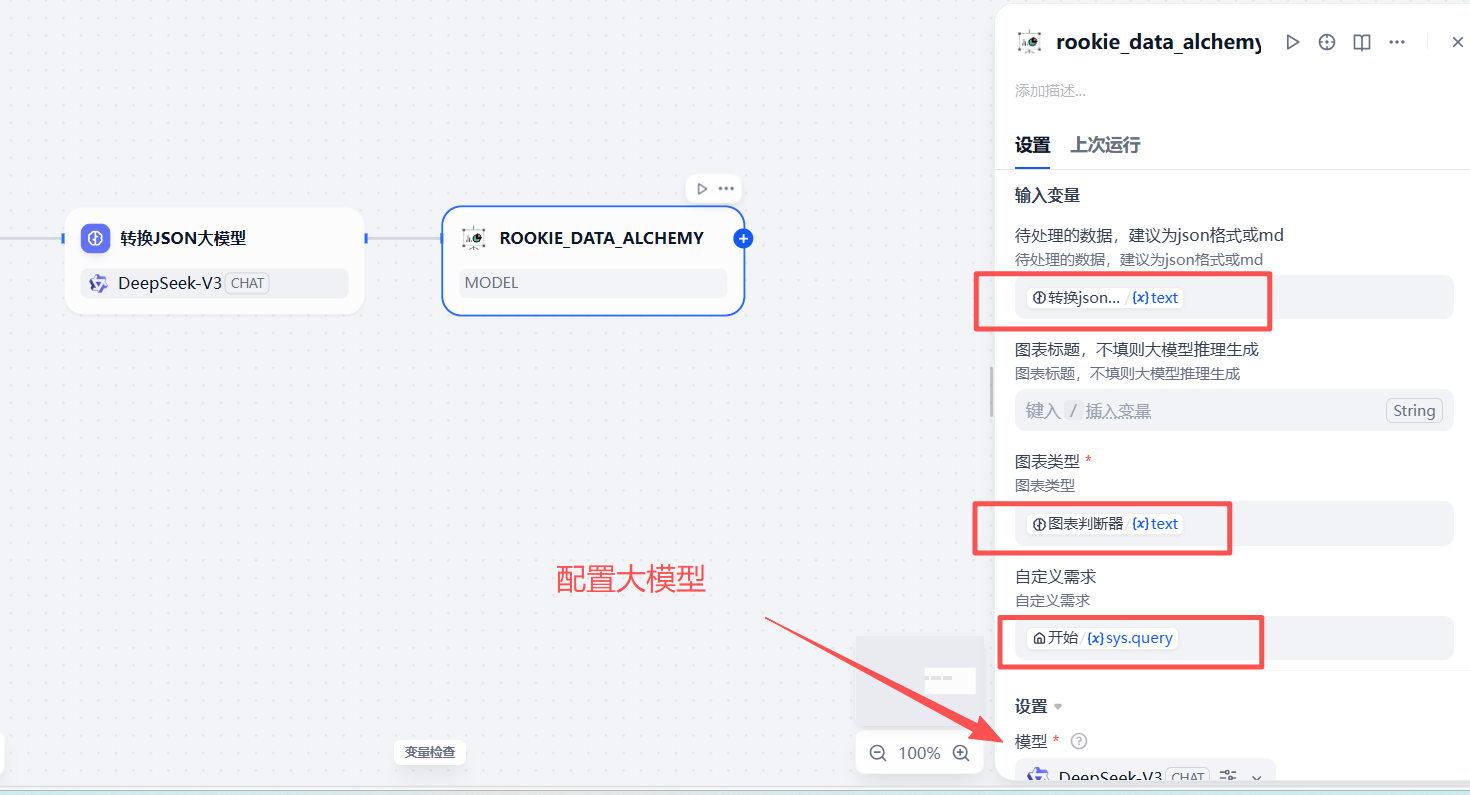Select the ROOKIE_DATA_ALCHEMY node title
Image resolution: width=1470 pixels, height=795 pixels.
click(602, 238)
